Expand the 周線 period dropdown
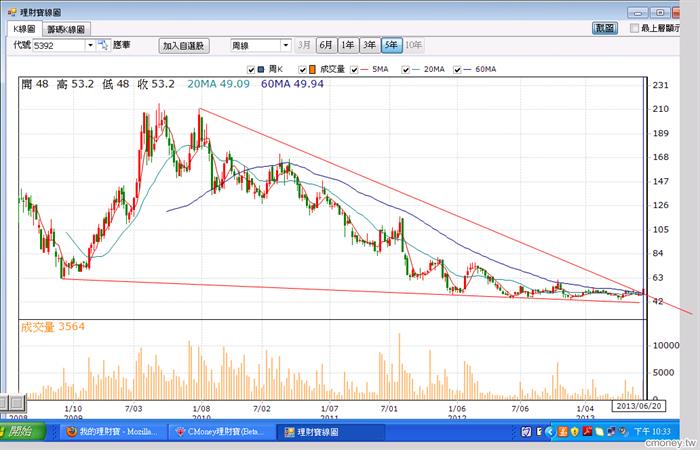 (x=286, y=45)
